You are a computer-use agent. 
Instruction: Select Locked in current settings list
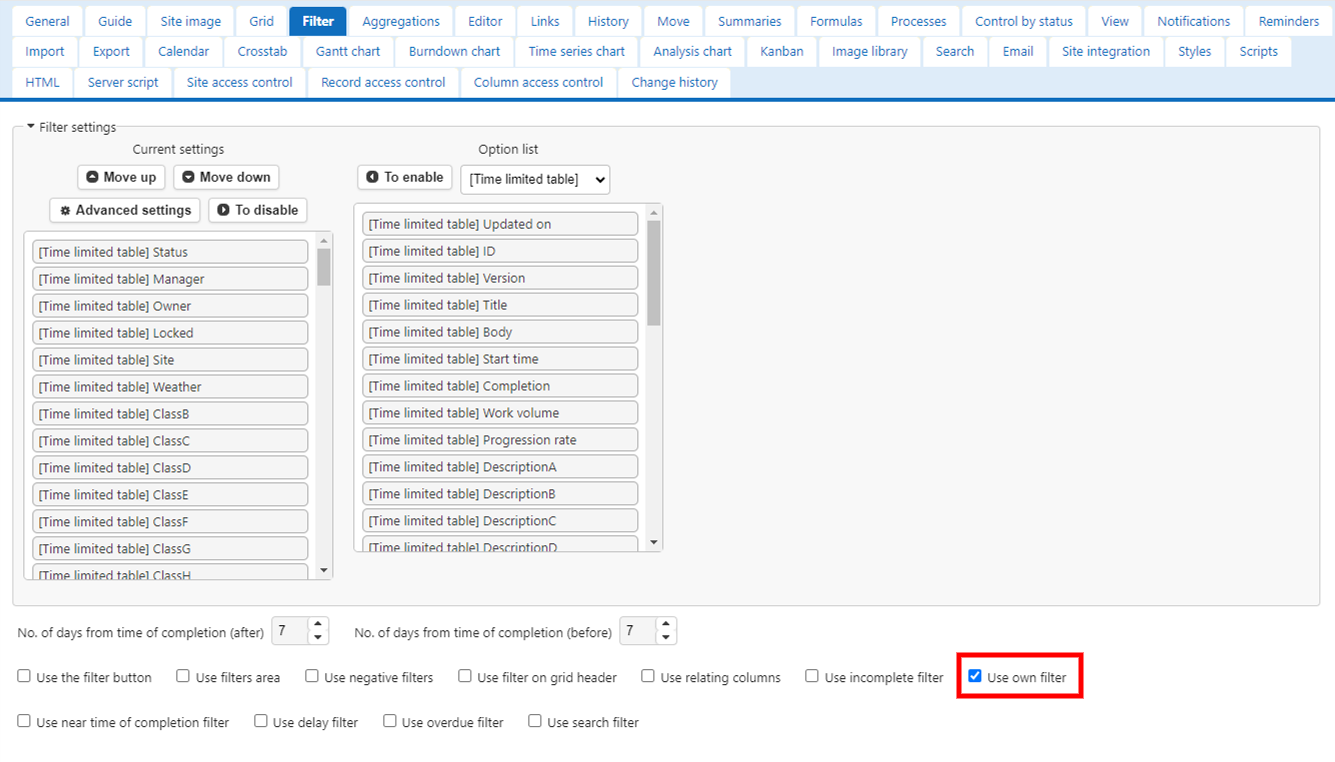pos(170,333)
